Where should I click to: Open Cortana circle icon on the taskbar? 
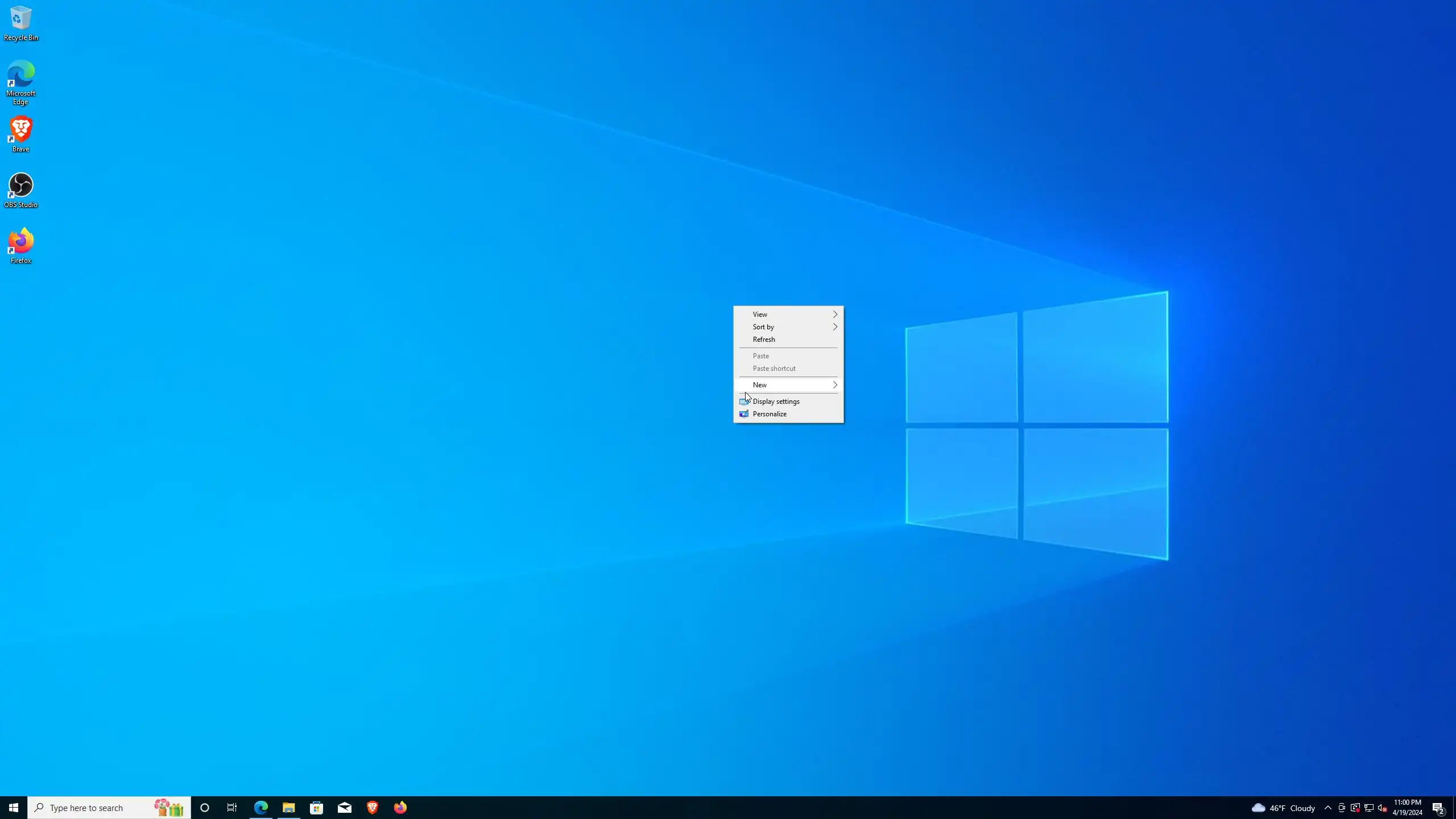pos(205,808)
